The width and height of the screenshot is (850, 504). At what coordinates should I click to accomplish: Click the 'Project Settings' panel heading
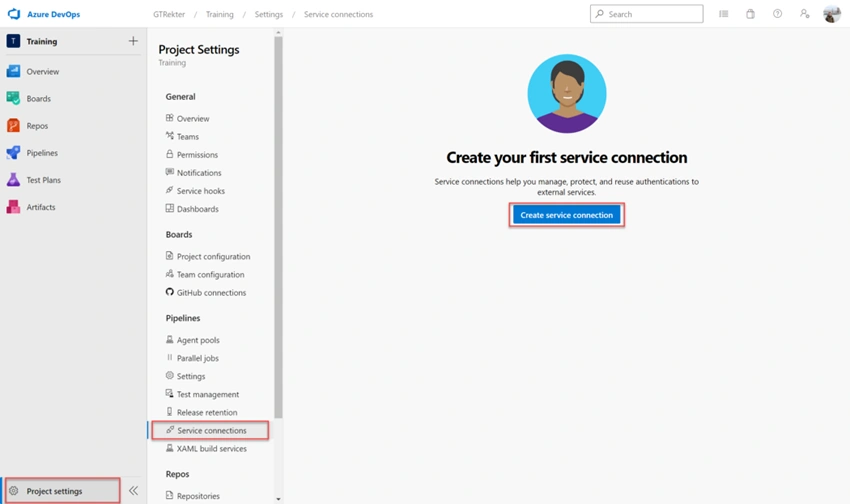pos(199,49)
